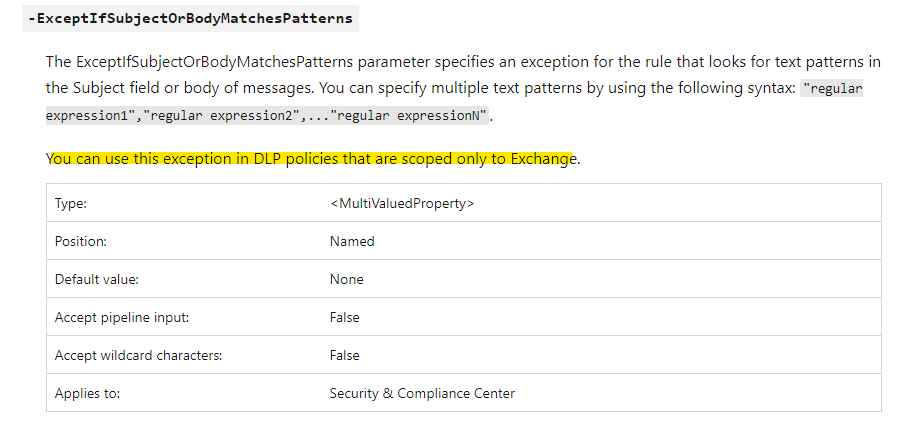Click the word Exchange in highlighted text
This screenshot has width=907, height=435.
(544, 159)
